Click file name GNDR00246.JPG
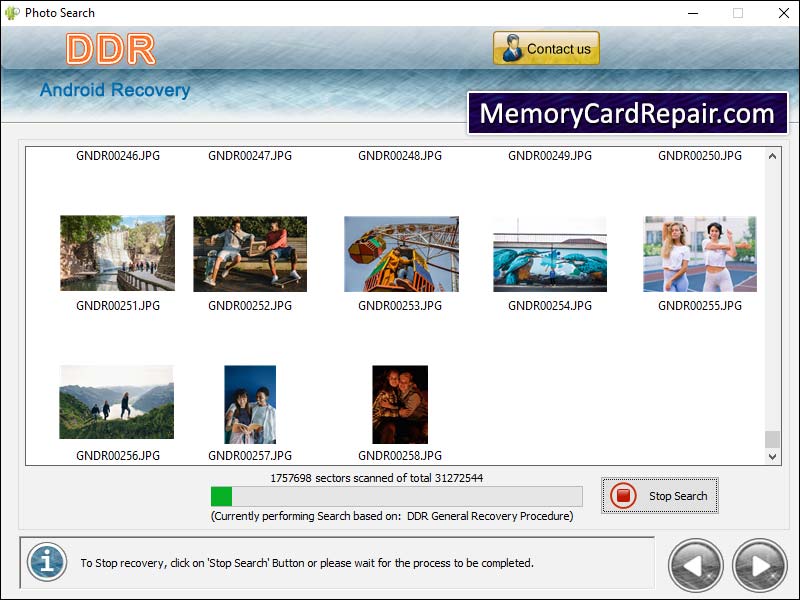The width and height of the screenshot is (800, 600). point(118,156)
